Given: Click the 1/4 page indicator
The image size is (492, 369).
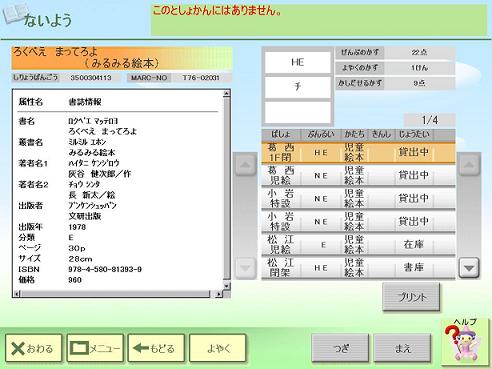Looking at the screenshot, I should tap(430, 120).
